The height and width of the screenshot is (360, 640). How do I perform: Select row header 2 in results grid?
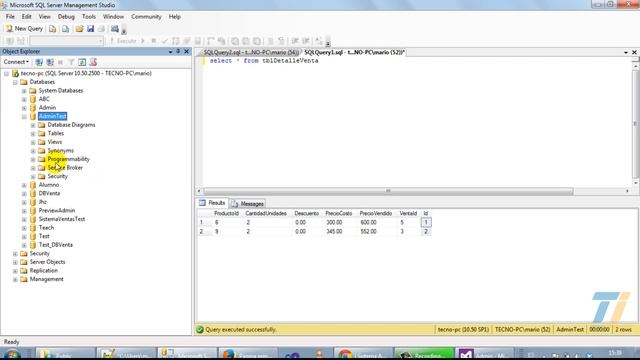[x=204, y=231]
